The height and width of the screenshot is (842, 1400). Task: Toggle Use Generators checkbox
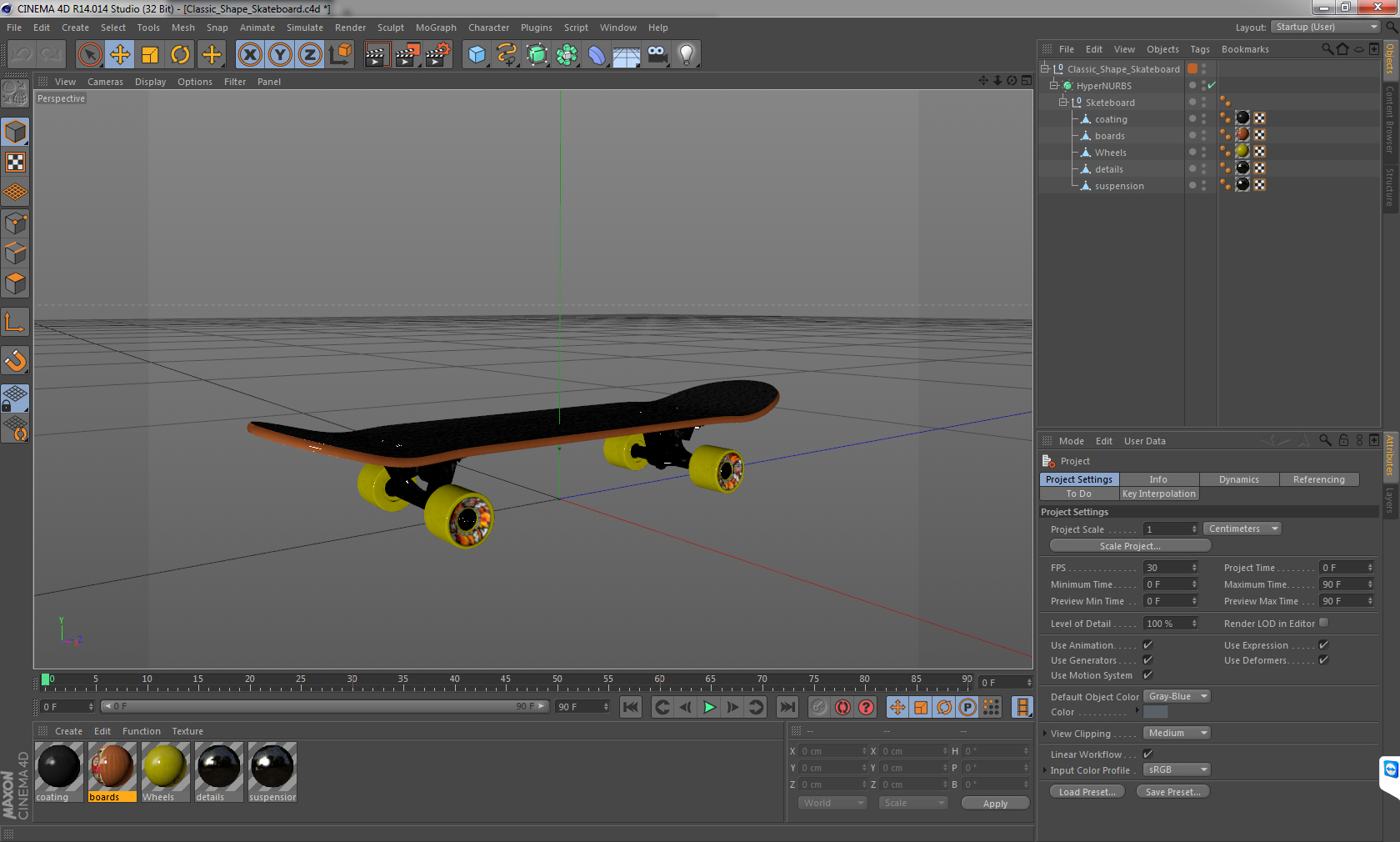(1147, 659)
